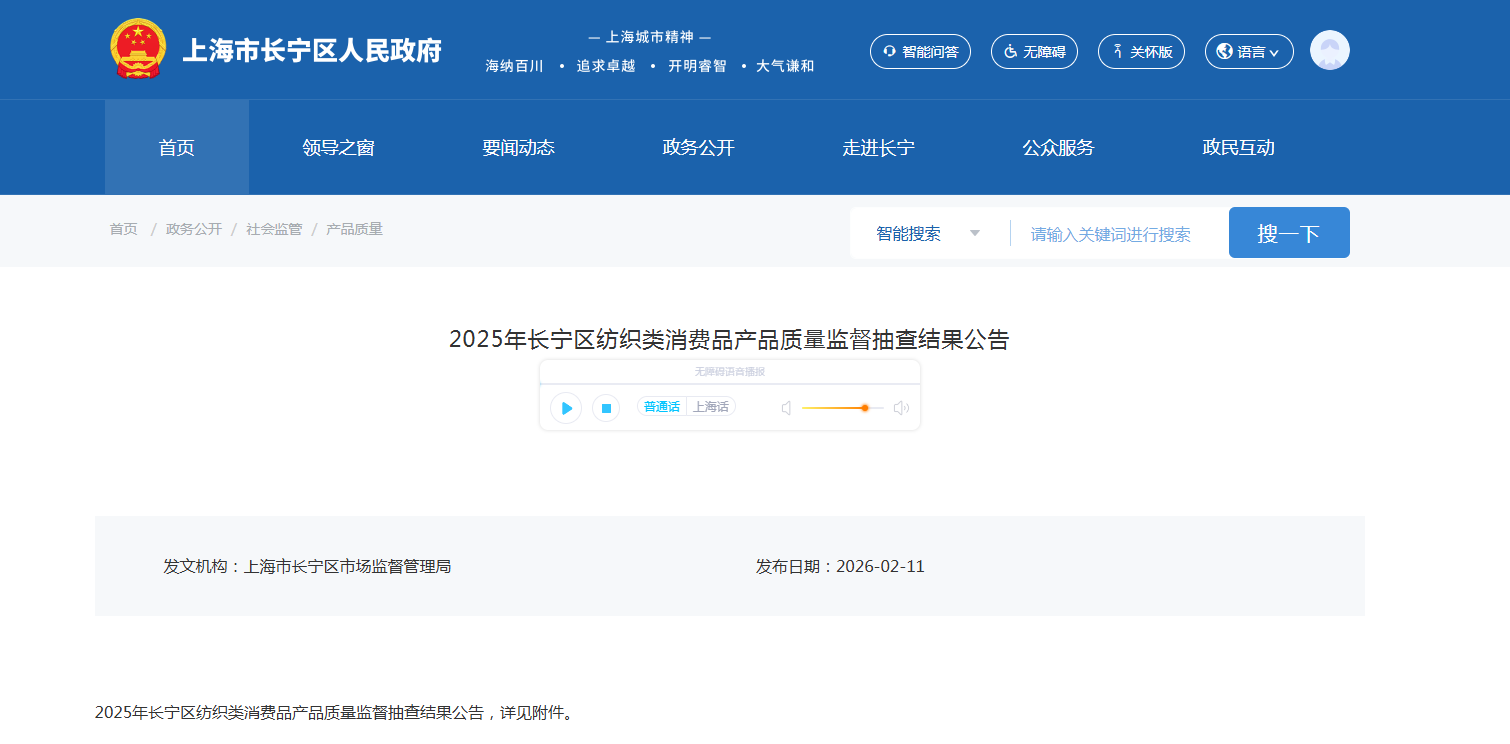Screen dimensions: 1510x744
Task: Open the 政民互动 navigation item
Action: tap(1239, 148)
